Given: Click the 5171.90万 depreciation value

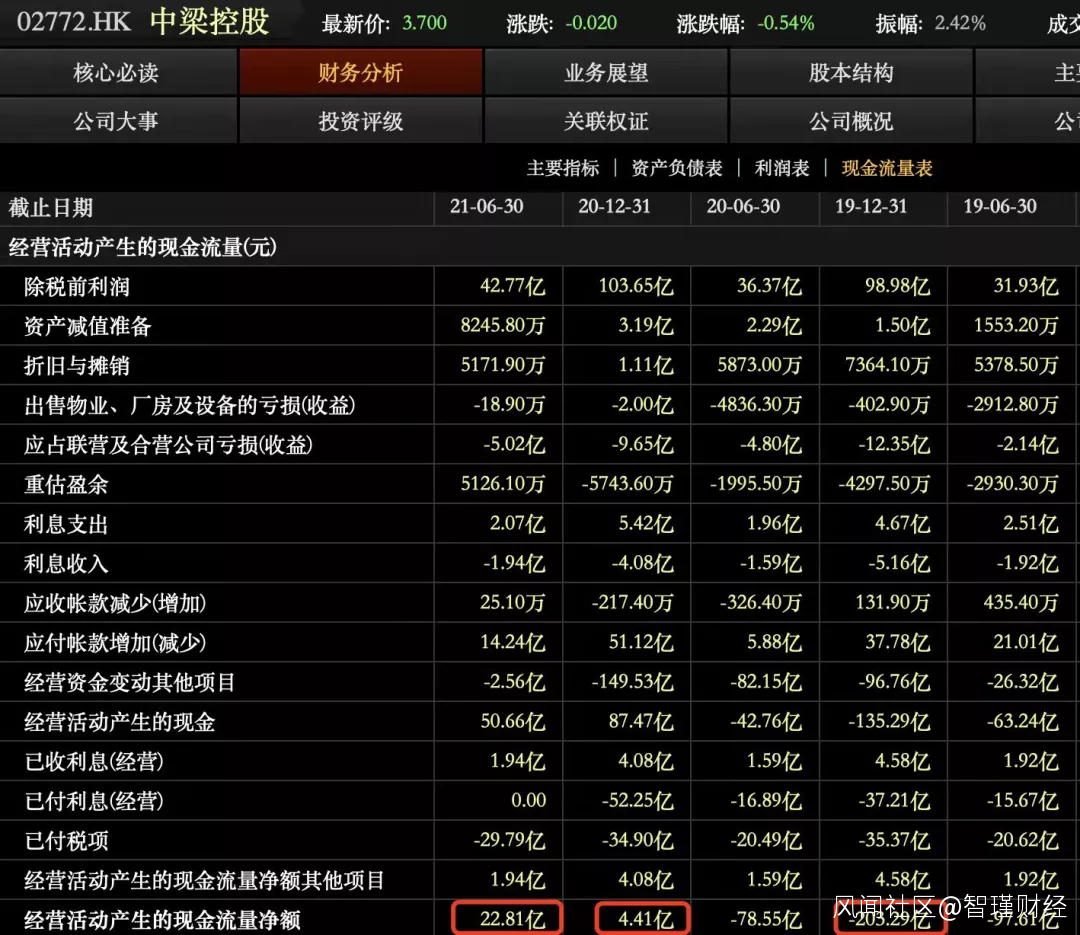Looking at the screenshot, I should click(503, 364).
